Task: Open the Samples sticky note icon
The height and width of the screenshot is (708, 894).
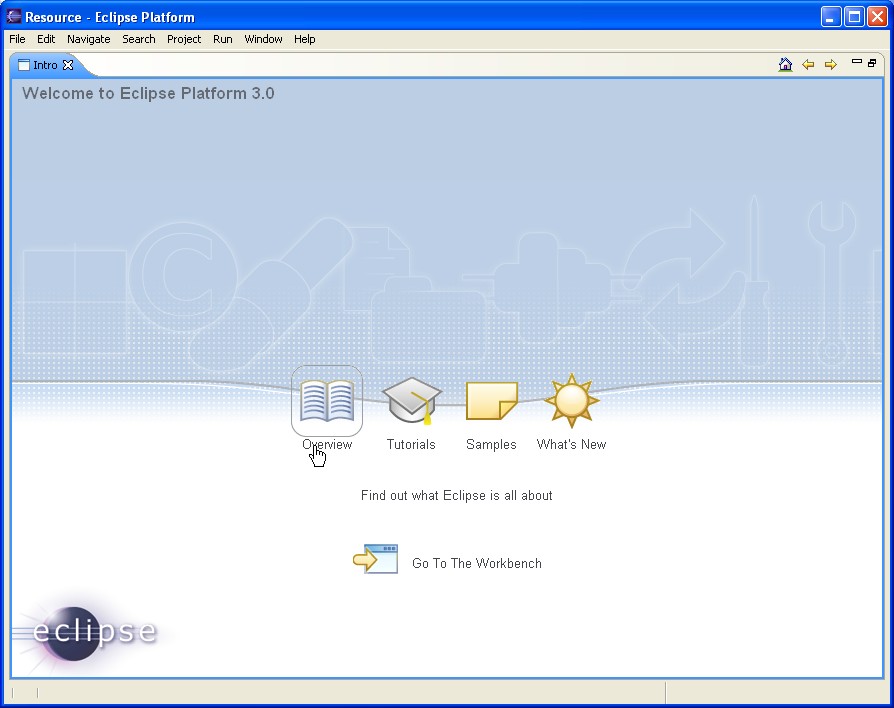Action: [491, 401]
